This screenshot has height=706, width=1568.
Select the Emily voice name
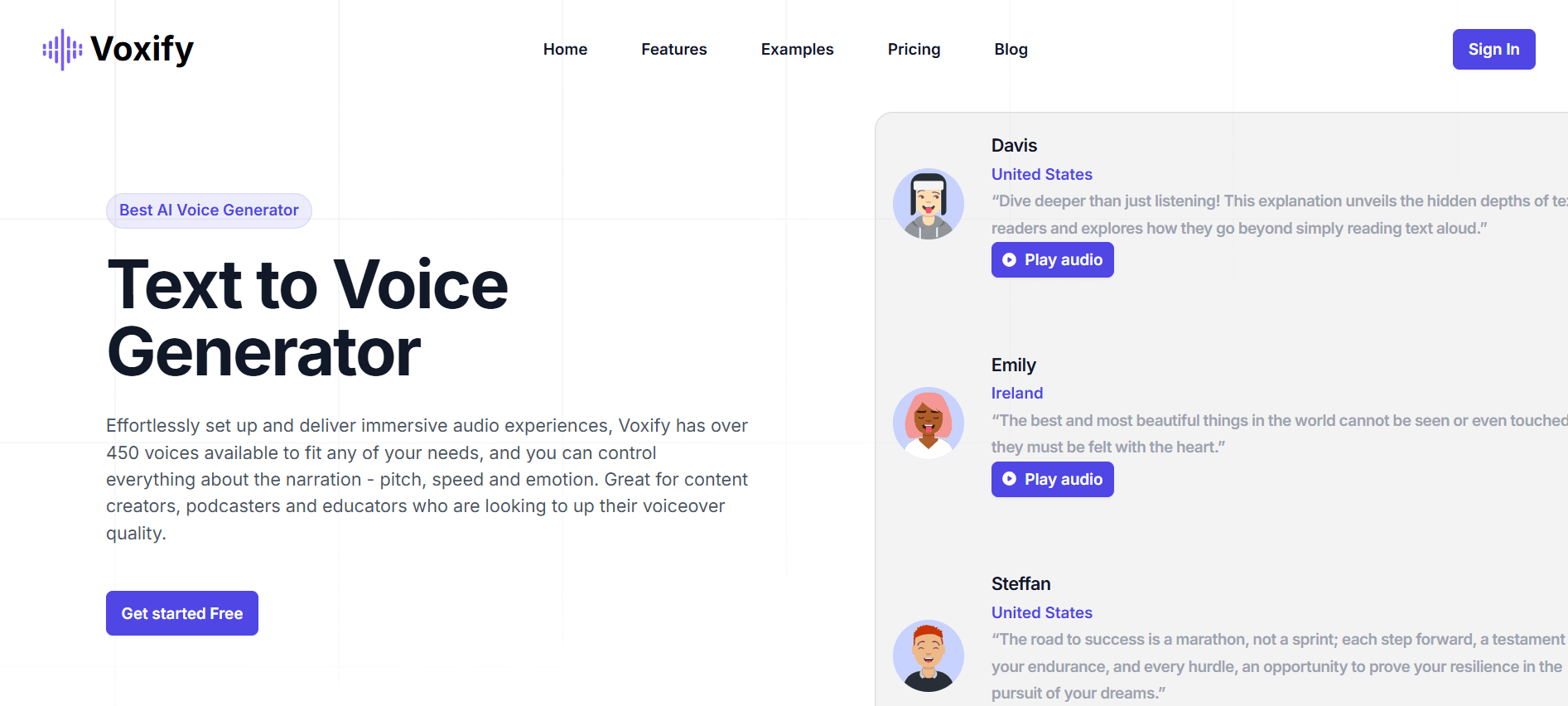[1013, 365]
